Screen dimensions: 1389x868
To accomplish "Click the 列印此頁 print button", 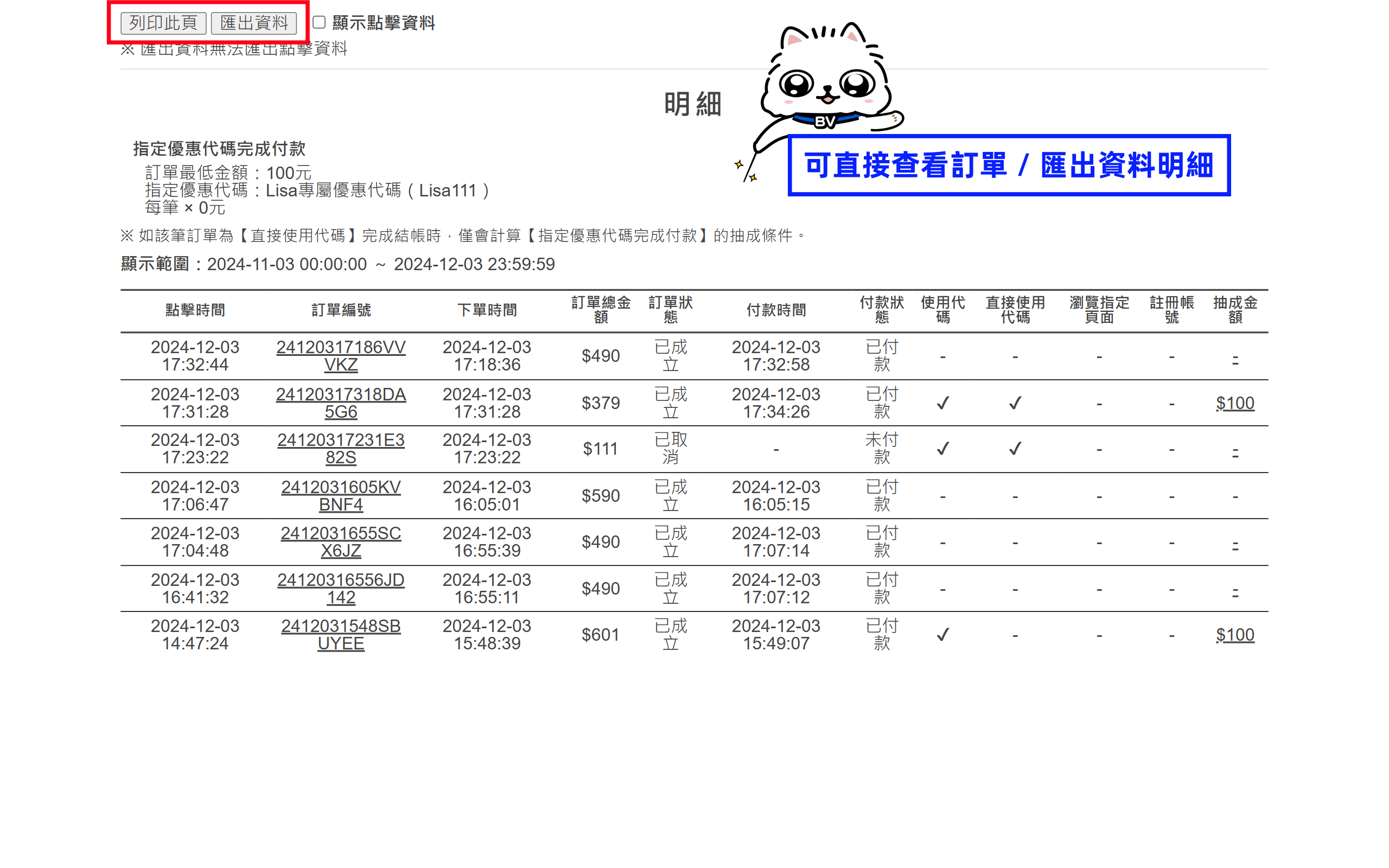I will click(x=163, y=23).
